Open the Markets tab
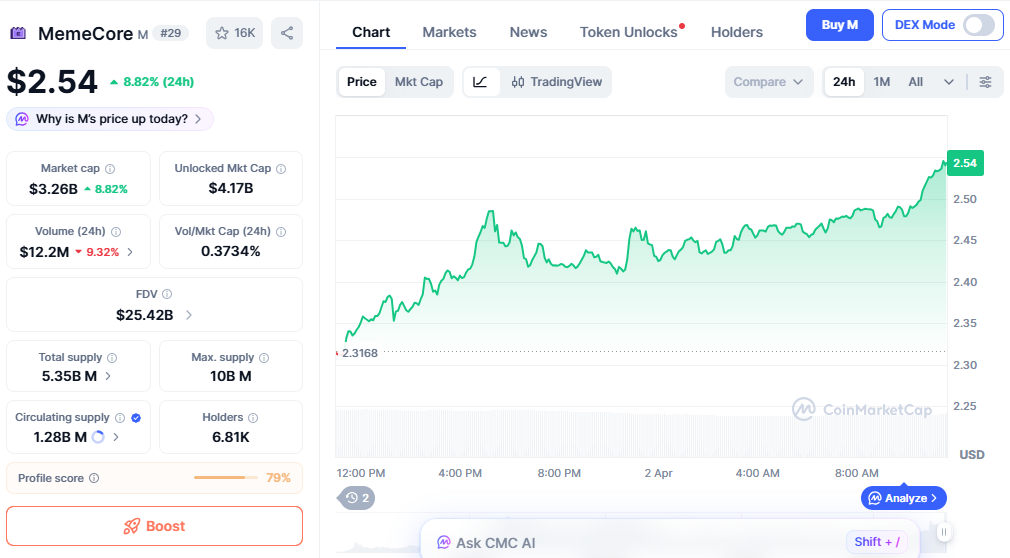Image resolution: width=1010 pixels, height=558 pixels. click(450, 32)
